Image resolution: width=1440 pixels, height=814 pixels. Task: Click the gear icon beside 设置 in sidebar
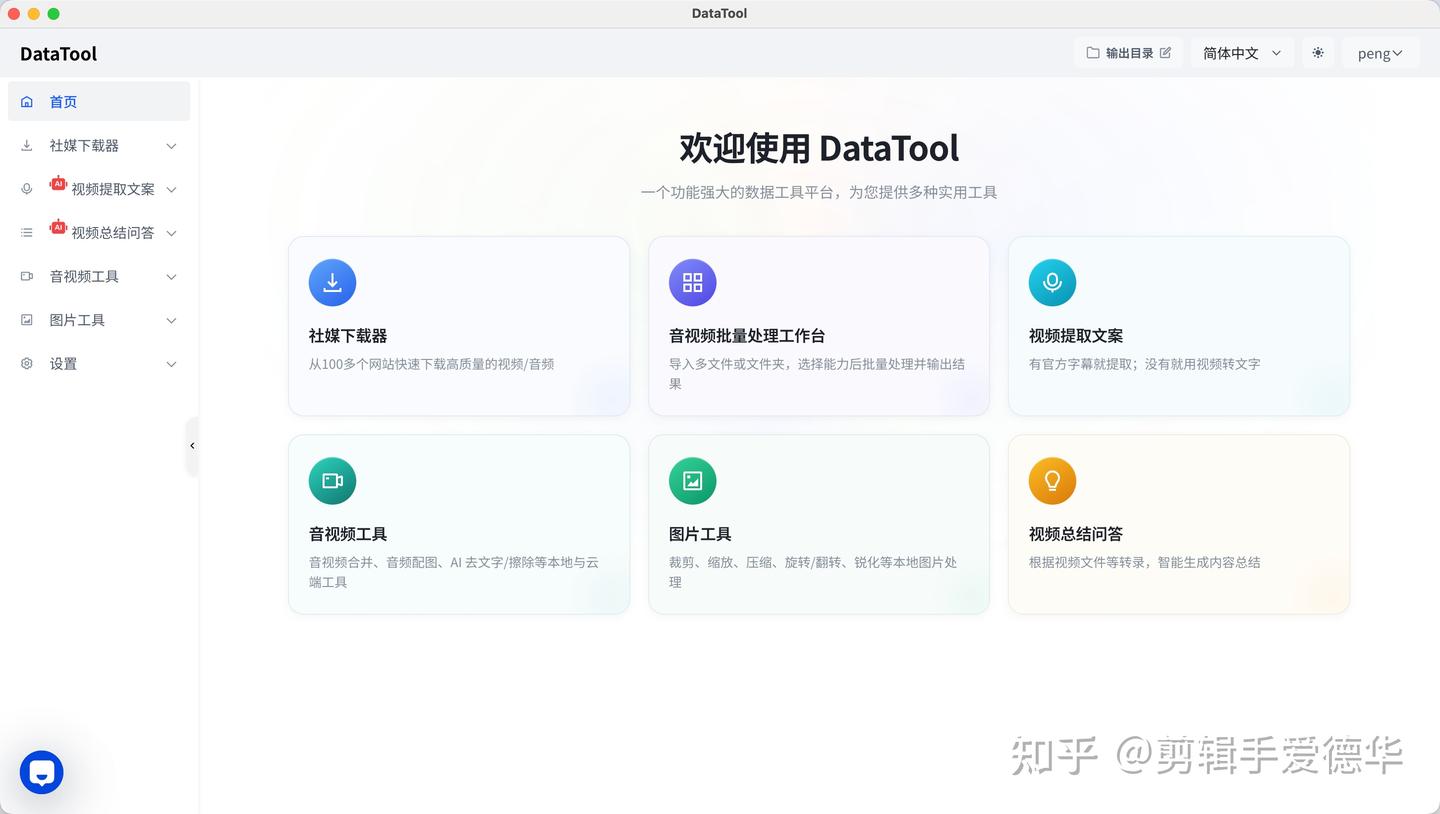(x=27, y=364)
